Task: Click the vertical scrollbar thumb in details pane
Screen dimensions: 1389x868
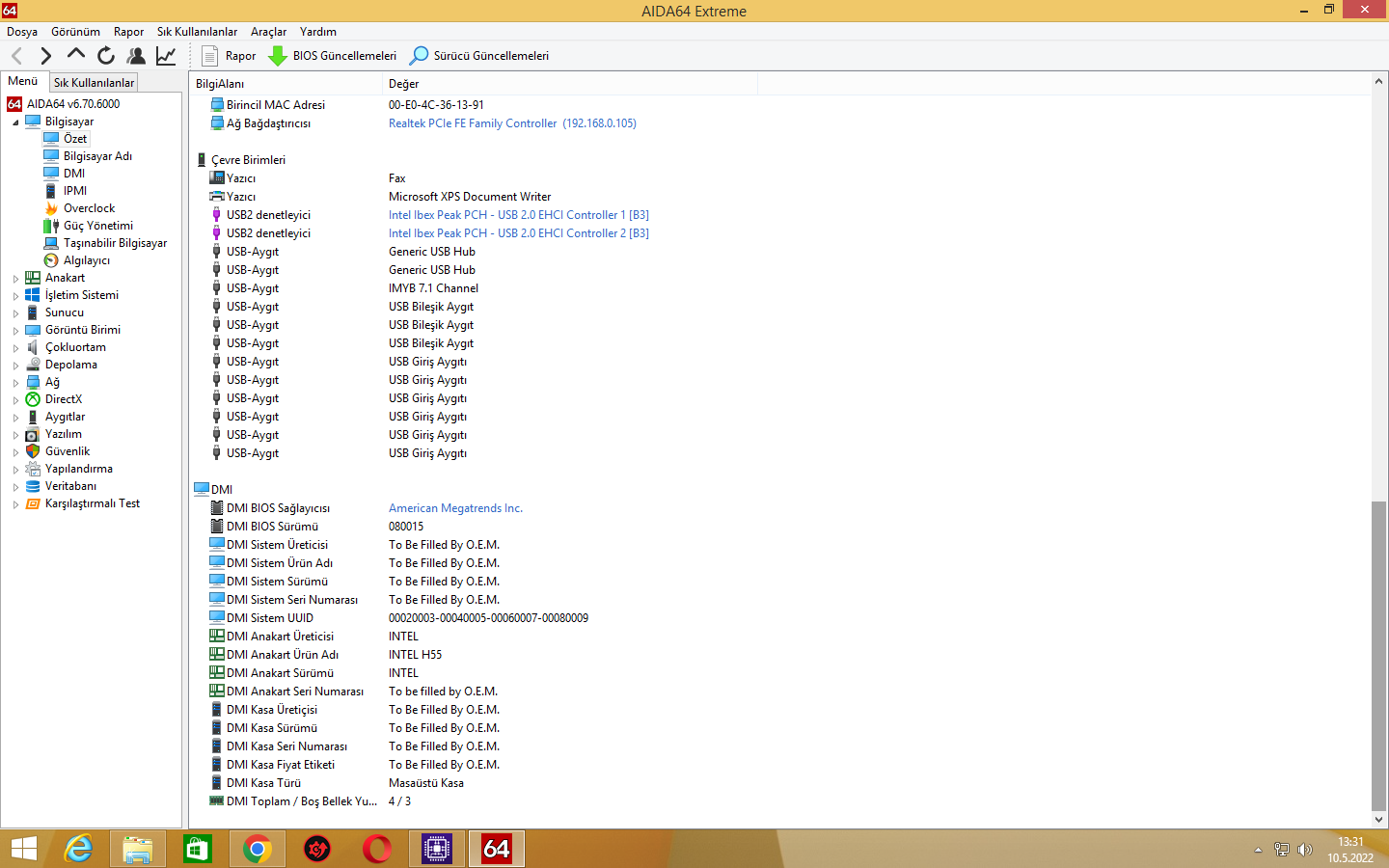Action: tap(1378, 656)
